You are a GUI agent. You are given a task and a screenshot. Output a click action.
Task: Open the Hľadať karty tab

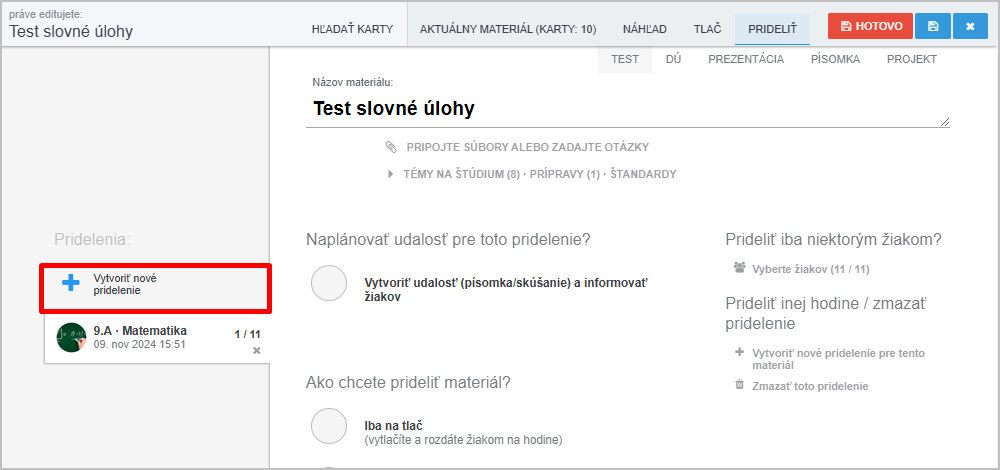(x=352, y=29)
